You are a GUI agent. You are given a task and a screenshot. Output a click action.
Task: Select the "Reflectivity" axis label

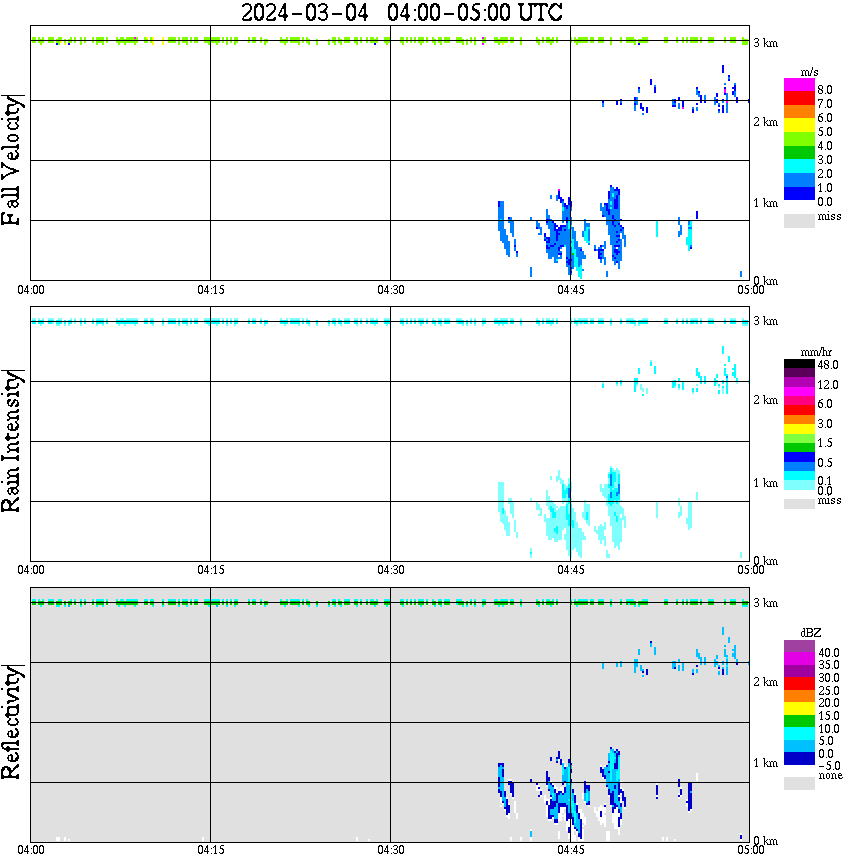[x=12, y=721]
